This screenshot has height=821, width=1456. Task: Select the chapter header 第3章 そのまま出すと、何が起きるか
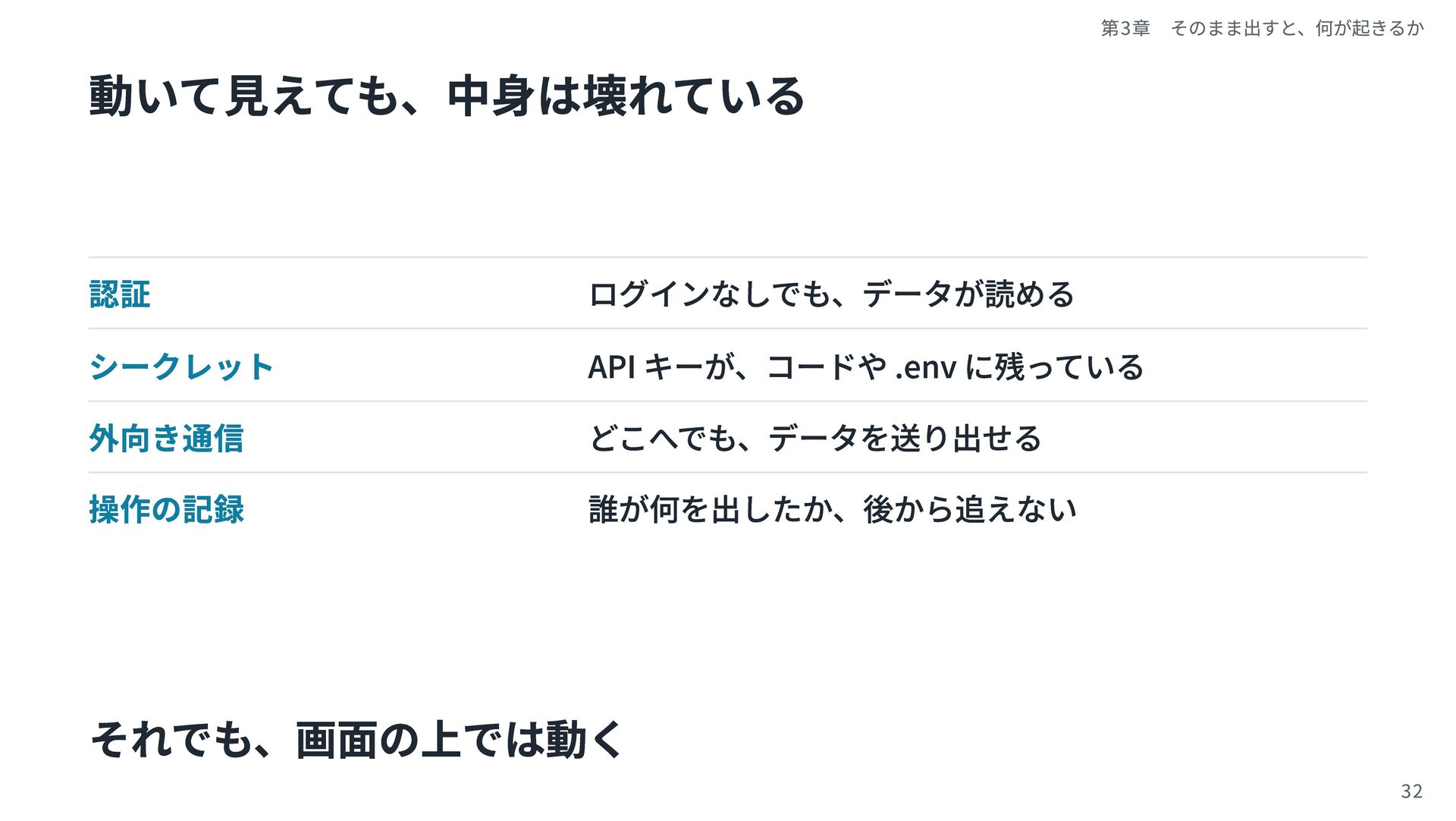[x=1263, y=28]
